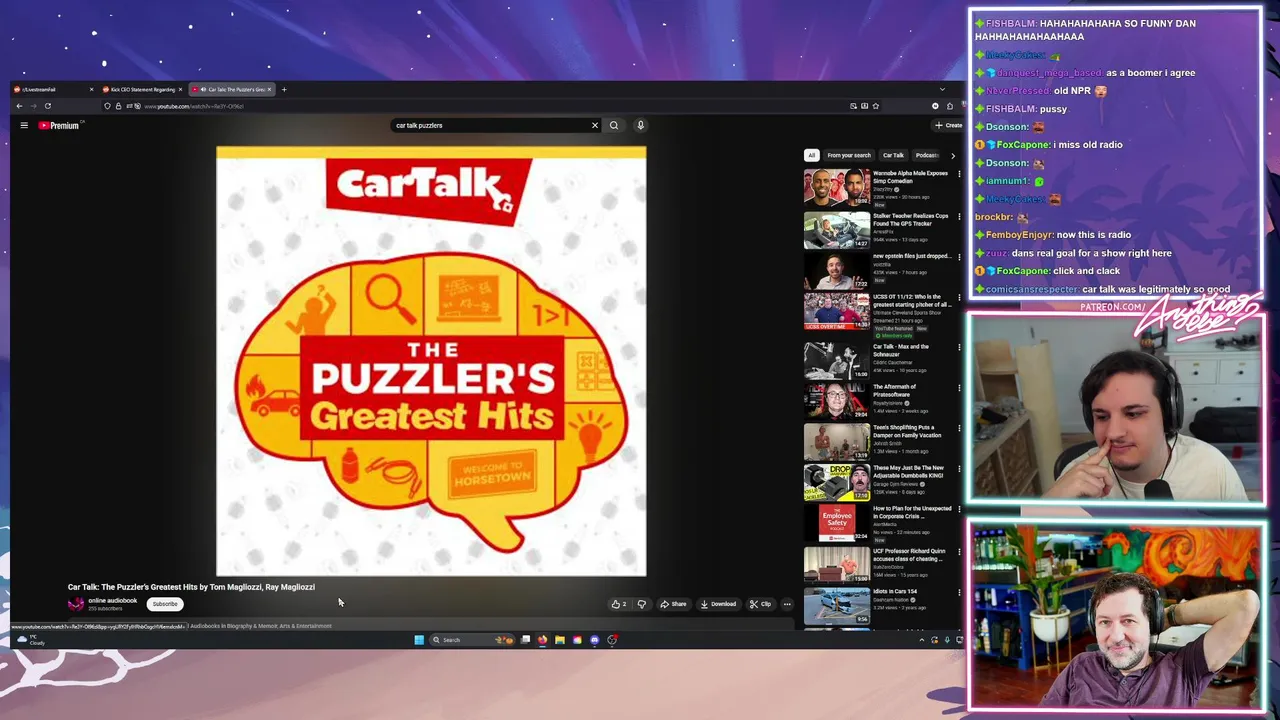This screenshot has height=720, width=1280.
Task: Open 'Car Talk - Max and the Schnauzer' thumbnail
Action: (837, 361)
